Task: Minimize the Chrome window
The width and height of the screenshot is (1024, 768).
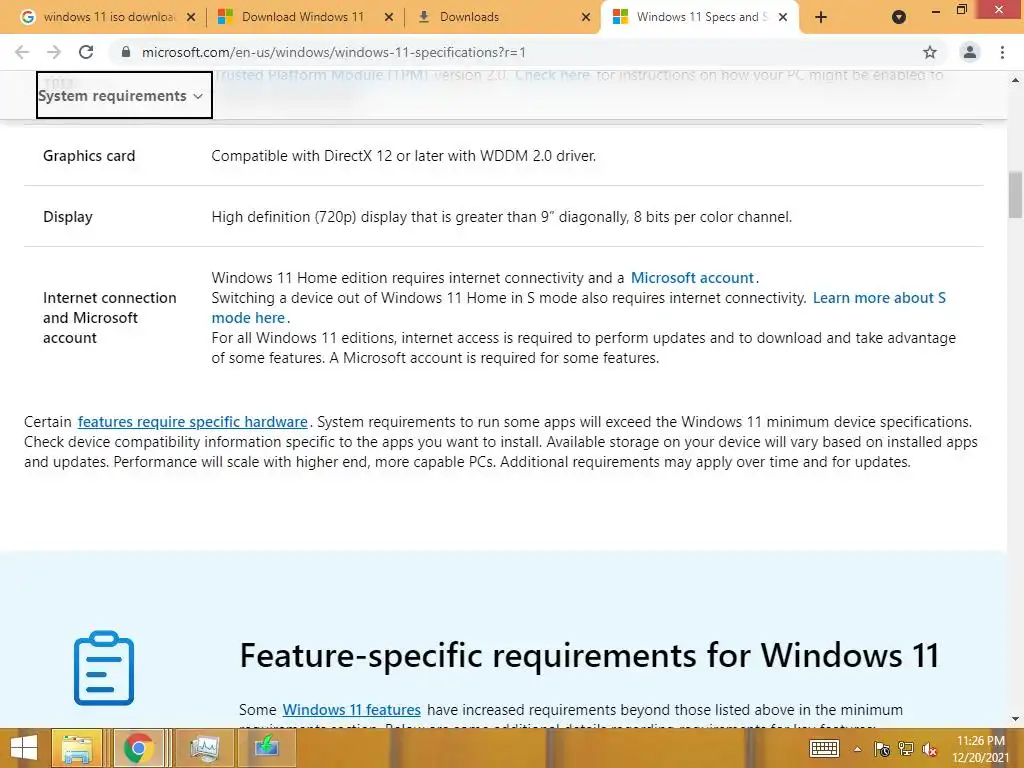Action: [x=936, y=11]
